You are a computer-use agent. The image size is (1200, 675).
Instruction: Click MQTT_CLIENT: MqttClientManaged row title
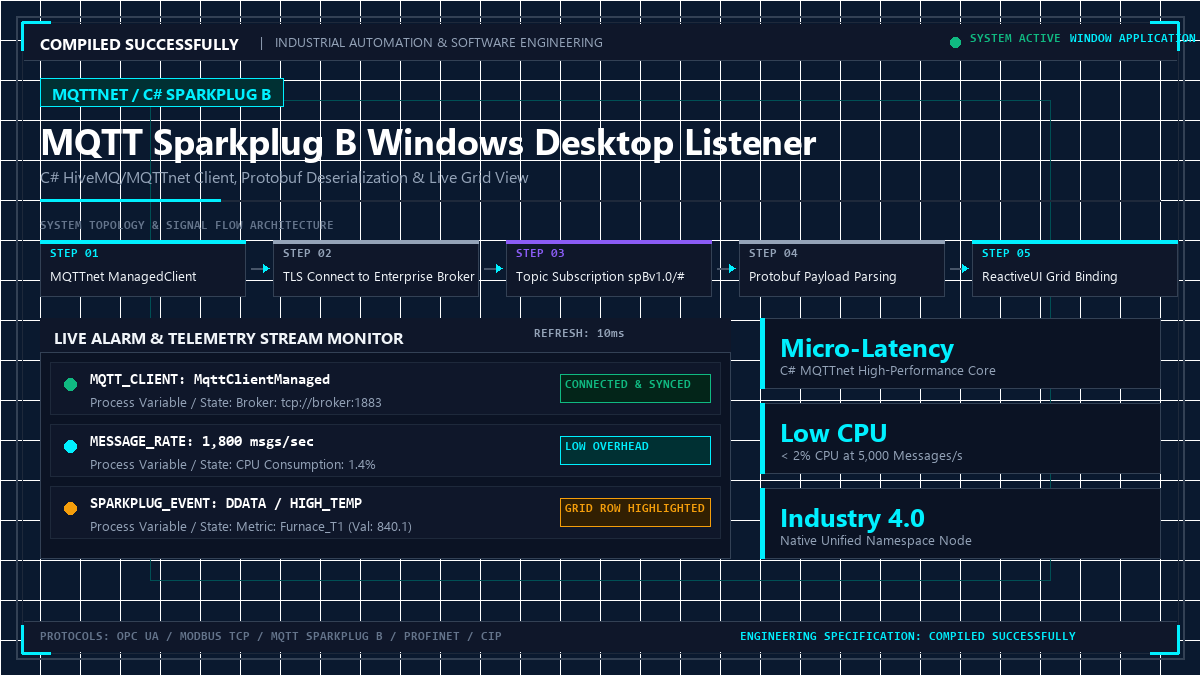[x=210, y=379]
